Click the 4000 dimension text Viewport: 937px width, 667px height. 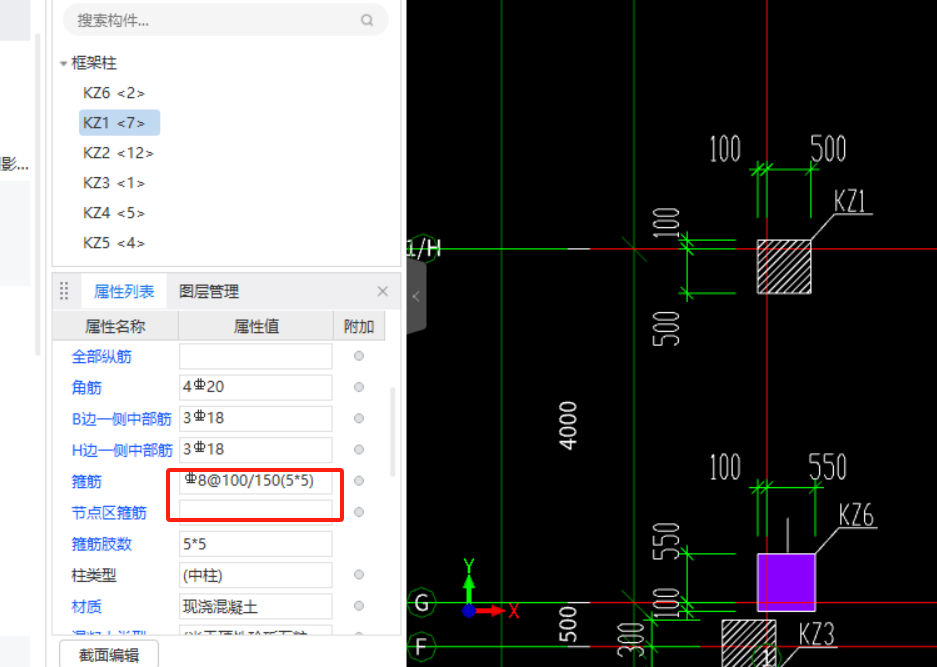(568, 426)
